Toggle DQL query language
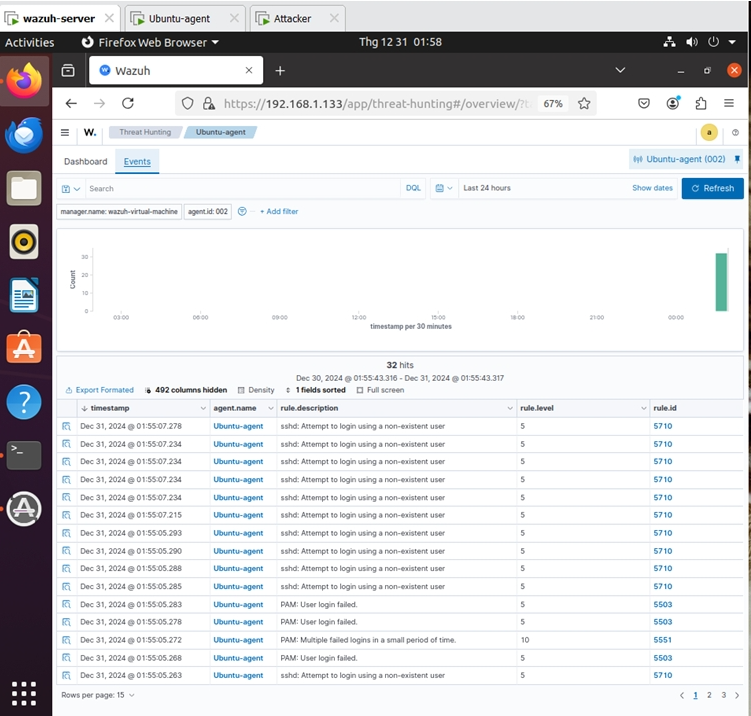Viewport: 751px width, 716px height. [x=413, y=188]
